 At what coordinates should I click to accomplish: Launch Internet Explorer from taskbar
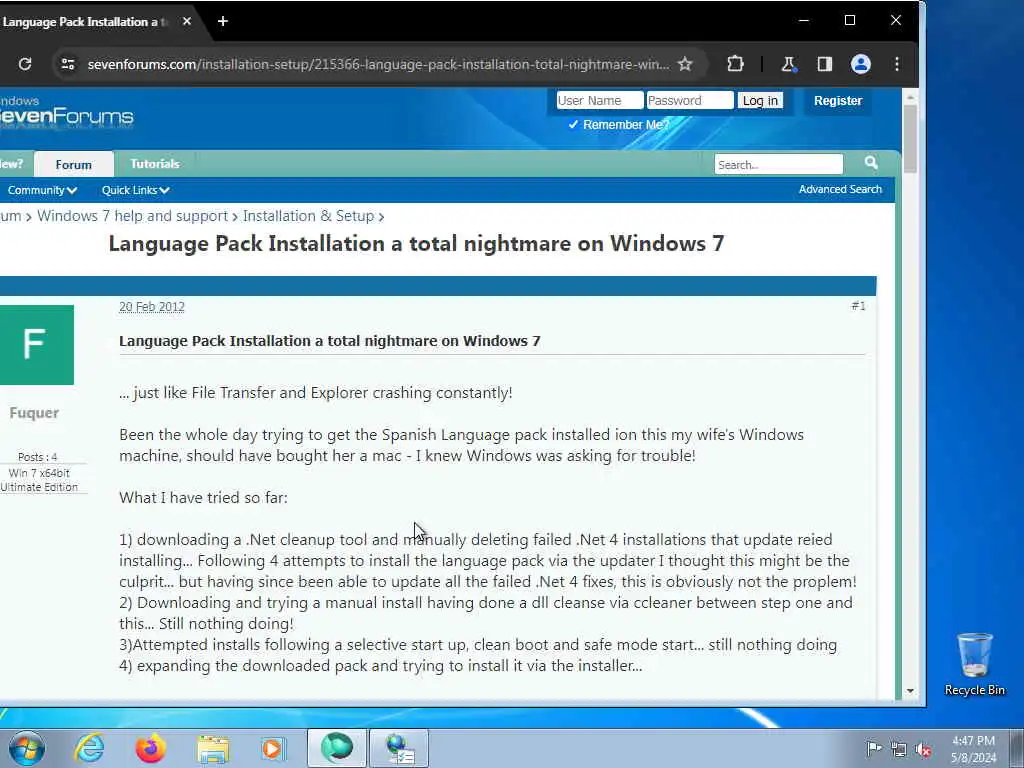(x=89, y=748)
